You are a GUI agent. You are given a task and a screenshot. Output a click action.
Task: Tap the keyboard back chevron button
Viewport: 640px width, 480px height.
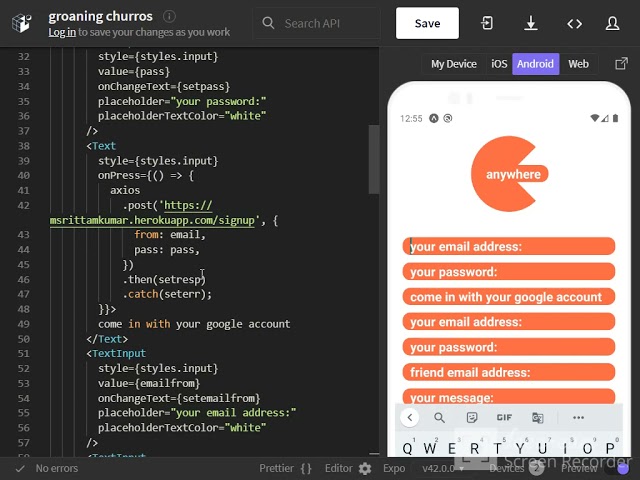(410, 417)
